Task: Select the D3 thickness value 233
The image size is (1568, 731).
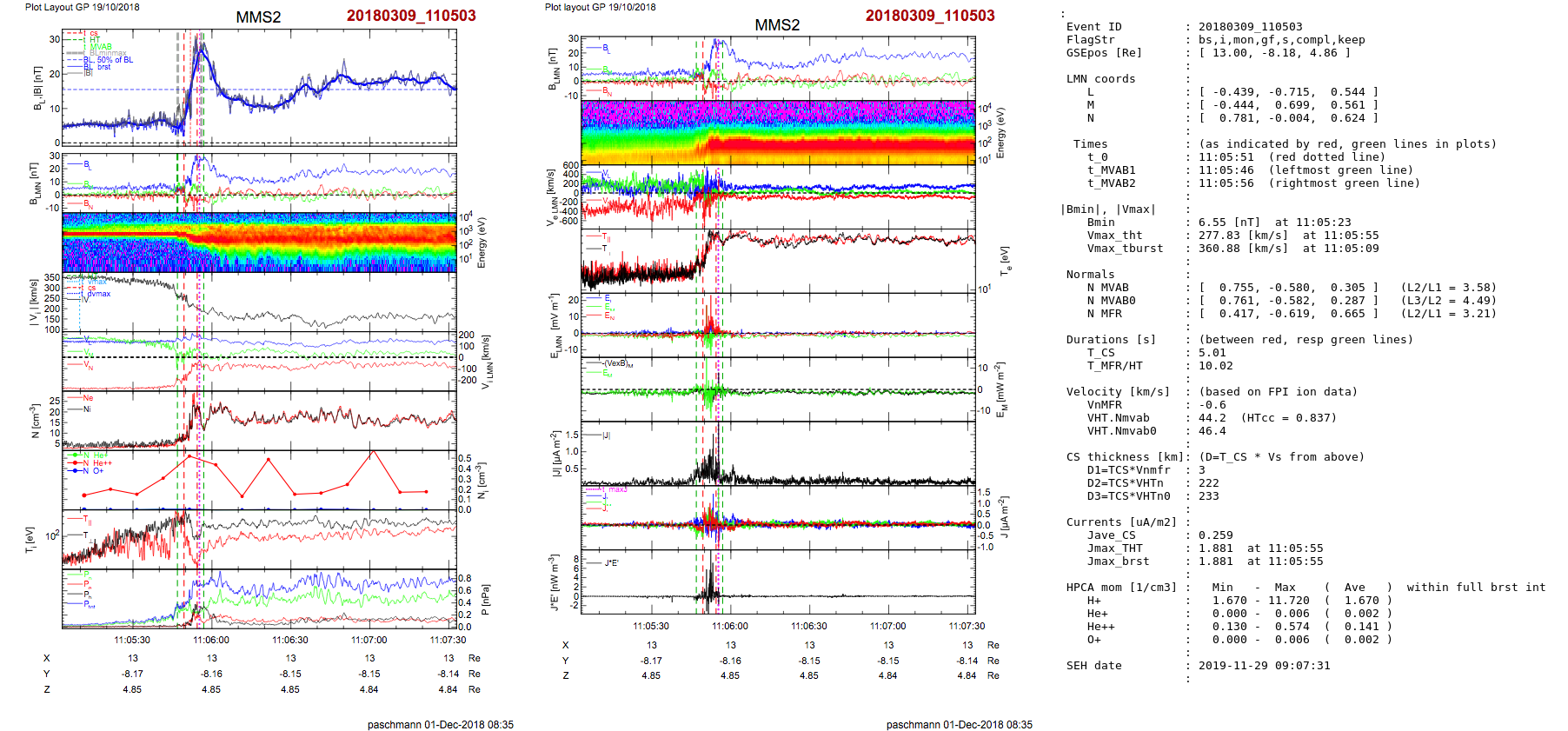Action: [x=1209, y=496]
